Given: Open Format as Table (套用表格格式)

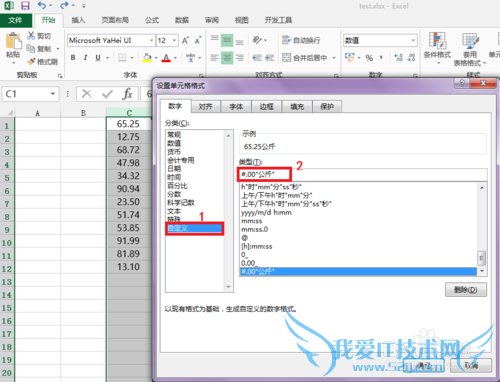Looking at the screenshot, I should [x=470, y=49].
